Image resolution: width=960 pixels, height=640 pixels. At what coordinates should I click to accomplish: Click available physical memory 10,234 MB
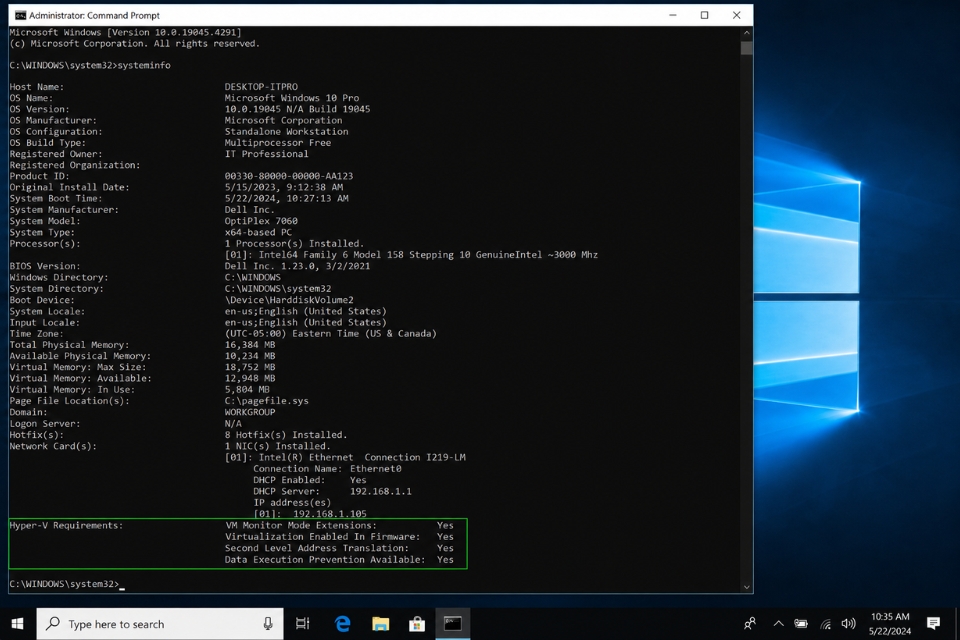(249, 356)
